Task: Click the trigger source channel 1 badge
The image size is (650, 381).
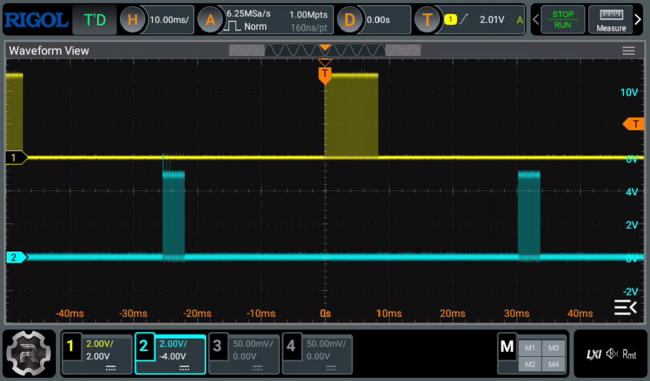Action: 450,19
